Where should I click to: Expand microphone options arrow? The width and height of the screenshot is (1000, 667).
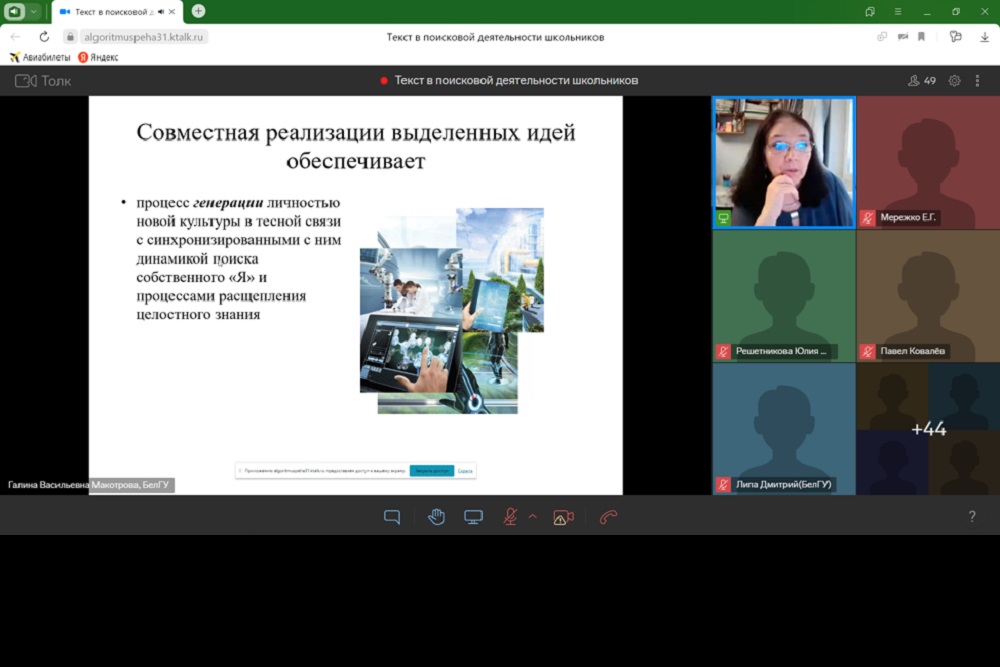532,517
